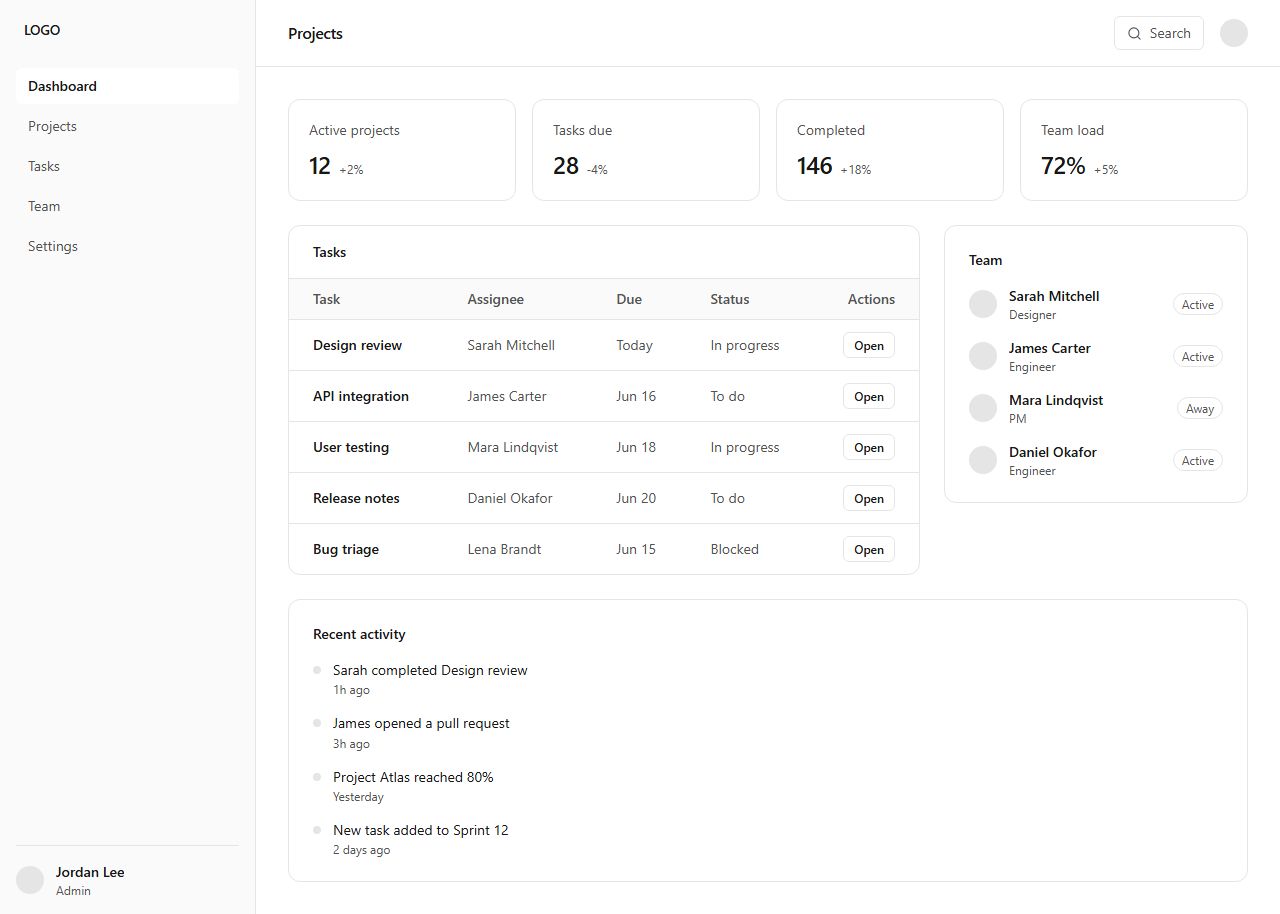This screenshot has width=1280, height=914.
Task: Click James Carter's Active badge
Action: [x=1198, y=356]
